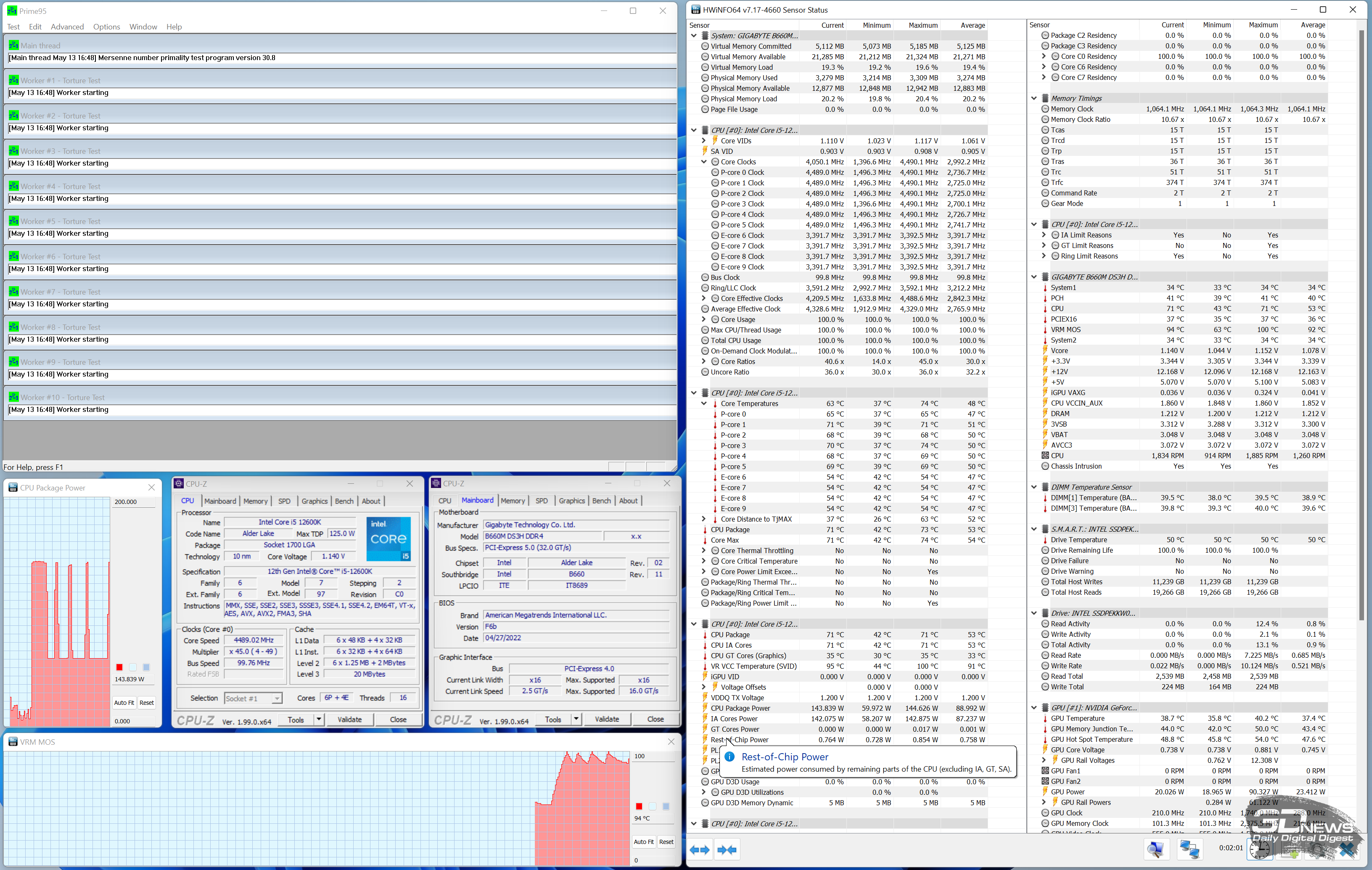Viewport: 1372px width, 870px height.
Task: Collapse the Core Clocks group in HWiNFO
Action: (704, 162)
